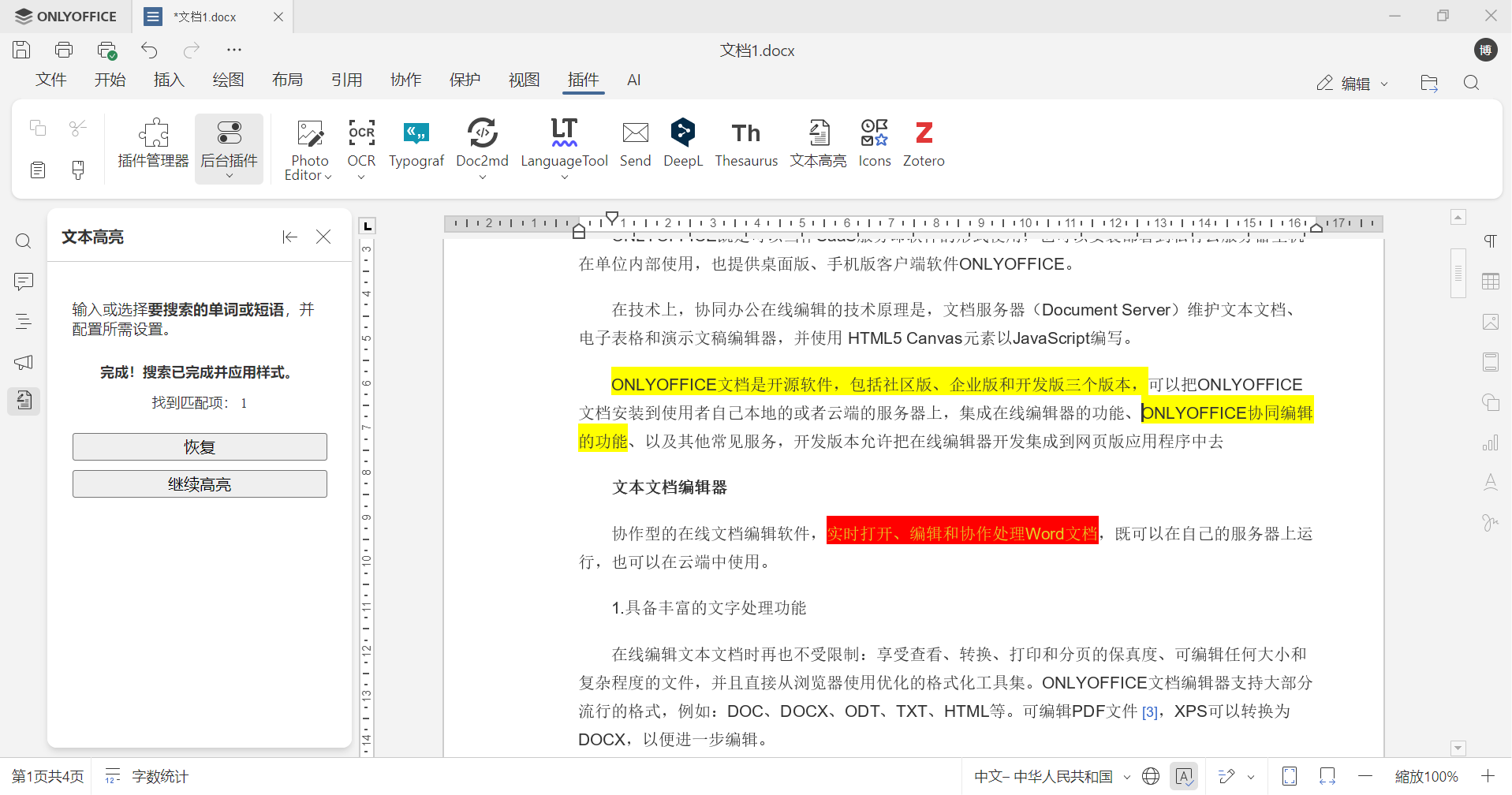The width and height of the screenshot is (1512, 795).
Task: Open the Zotero plugin
Action: [x=924, y=144]
